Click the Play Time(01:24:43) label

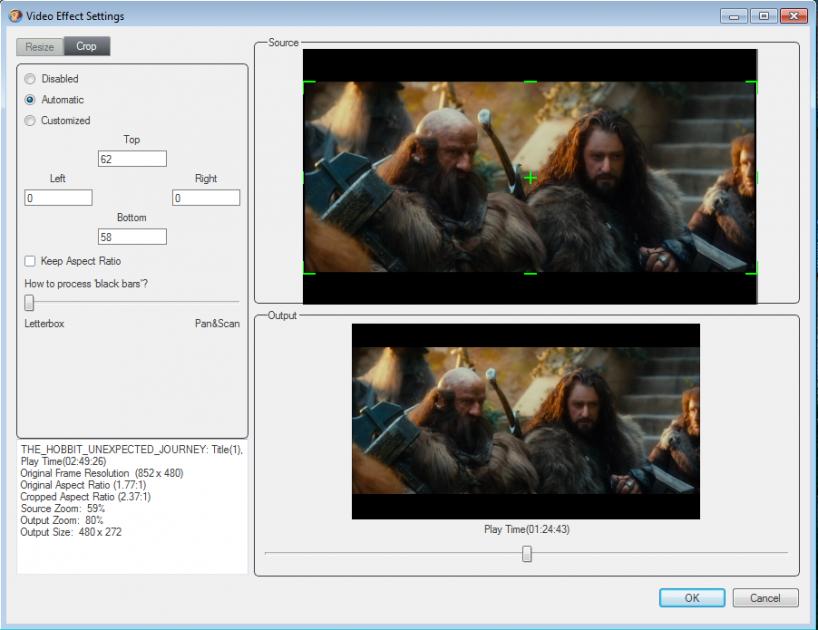(527, 529)
